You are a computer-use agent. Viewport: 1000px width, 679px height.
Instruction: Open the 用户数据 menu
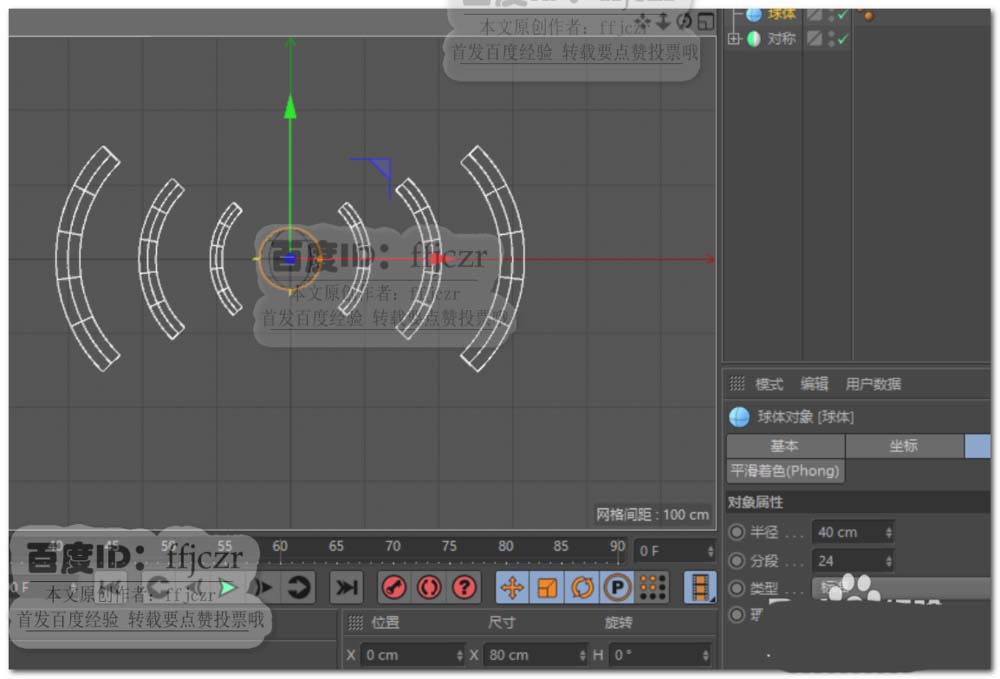click(x=873, y=384)
